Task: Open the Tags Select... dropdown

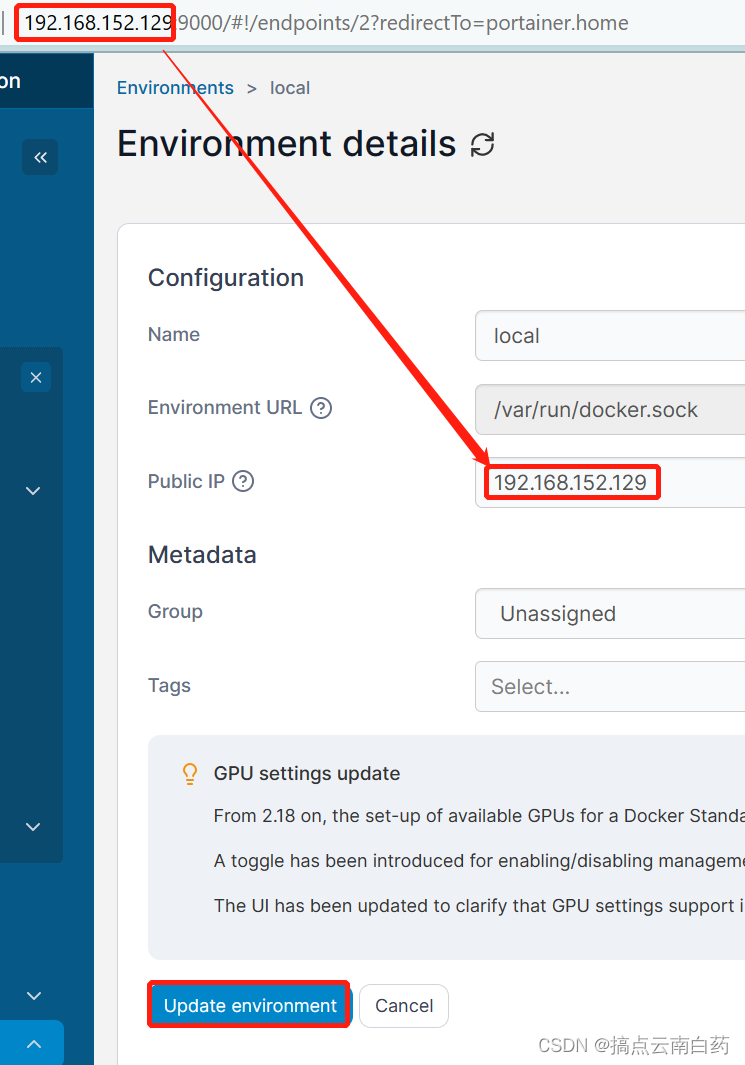Action: (610, 687)
